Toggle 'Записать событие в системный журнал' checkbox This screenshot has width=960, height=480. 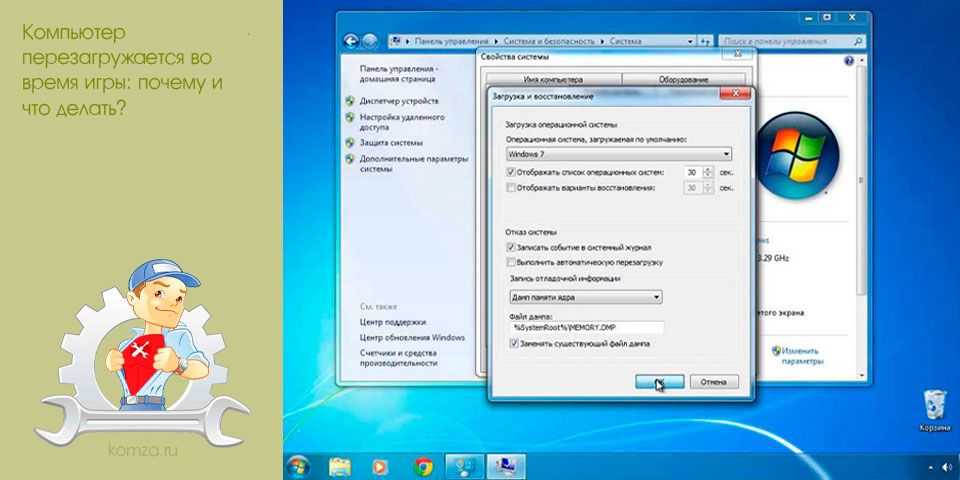511,247
